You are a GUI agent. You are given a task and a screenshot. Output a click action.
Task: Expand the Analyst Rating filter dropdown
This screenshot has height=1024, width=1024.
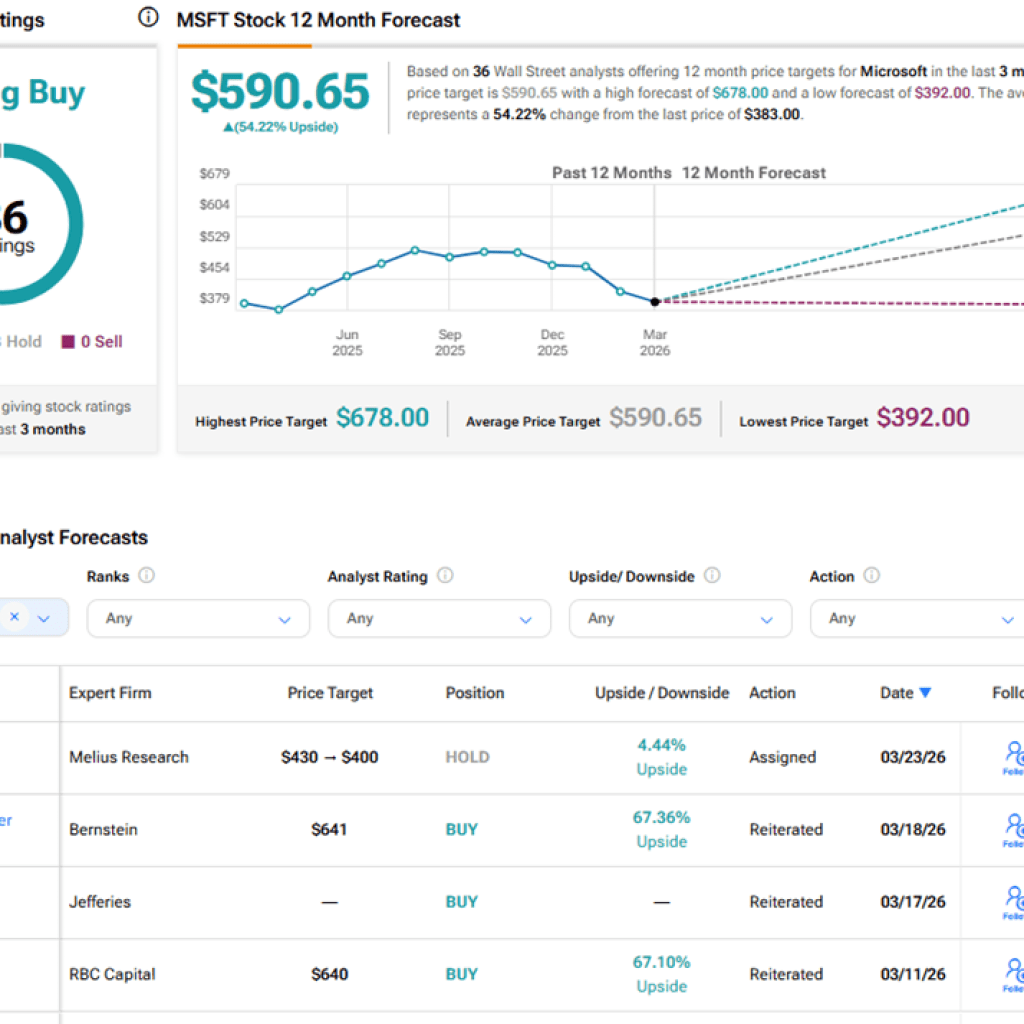[x=439, y=618]
